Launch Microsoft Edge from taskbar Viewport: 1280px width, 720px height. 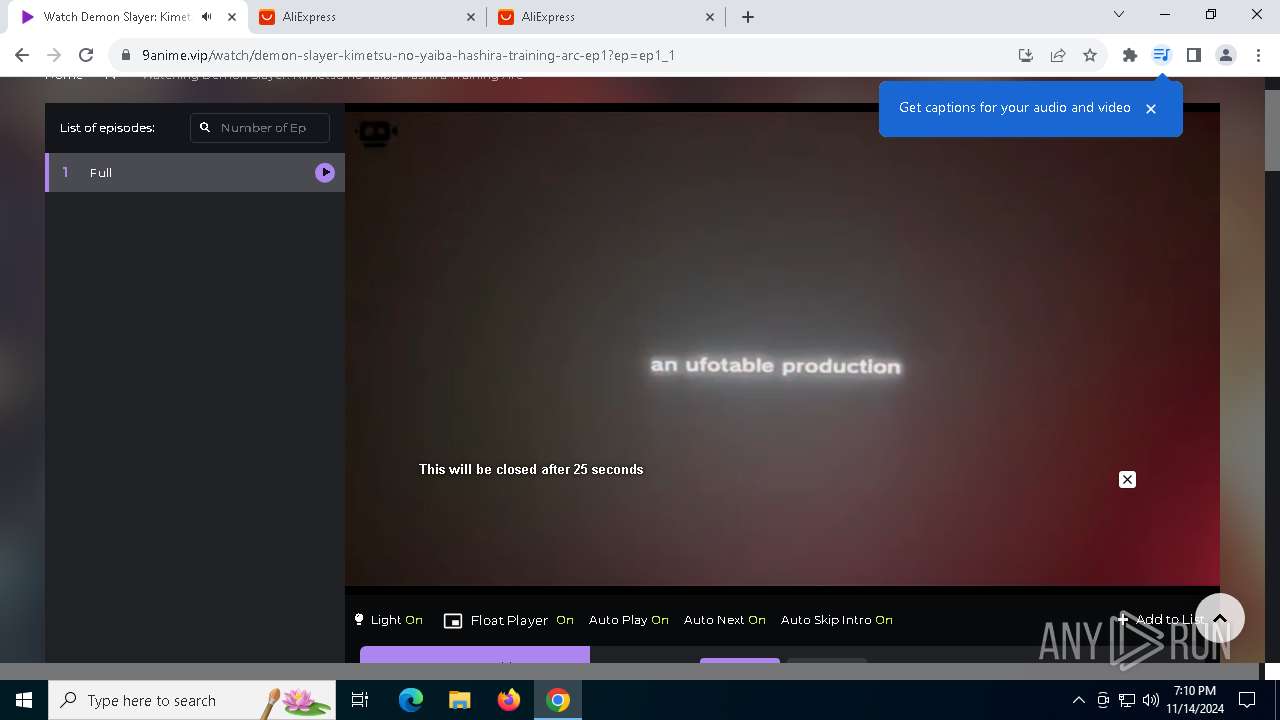[411, 700]
